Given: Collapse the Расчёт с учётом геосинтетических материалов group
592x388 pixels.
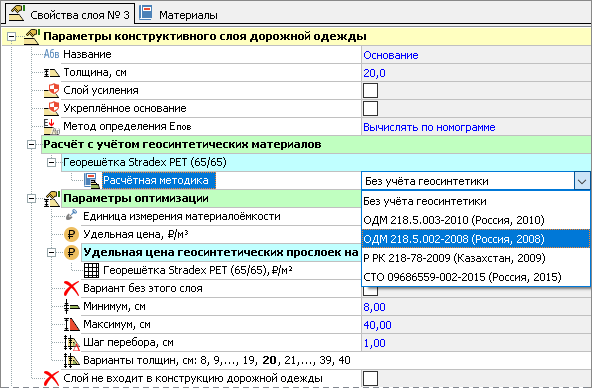Looking at the screenshot, I should pos(32,145).
